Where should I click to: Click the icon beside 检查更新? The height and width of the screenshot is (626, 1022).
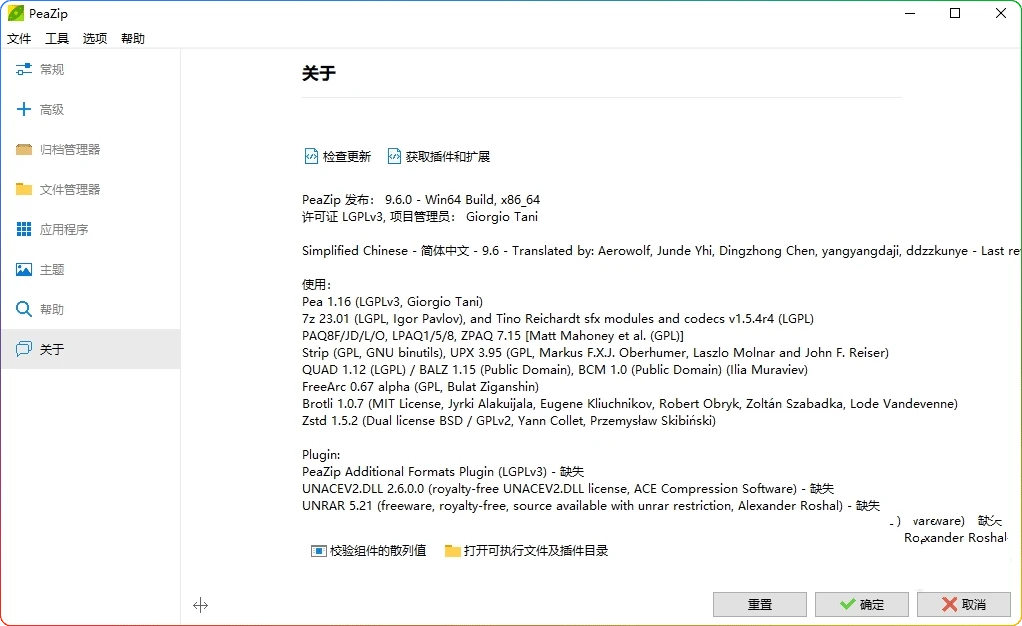pyautogui.click(x=311, y=156)
